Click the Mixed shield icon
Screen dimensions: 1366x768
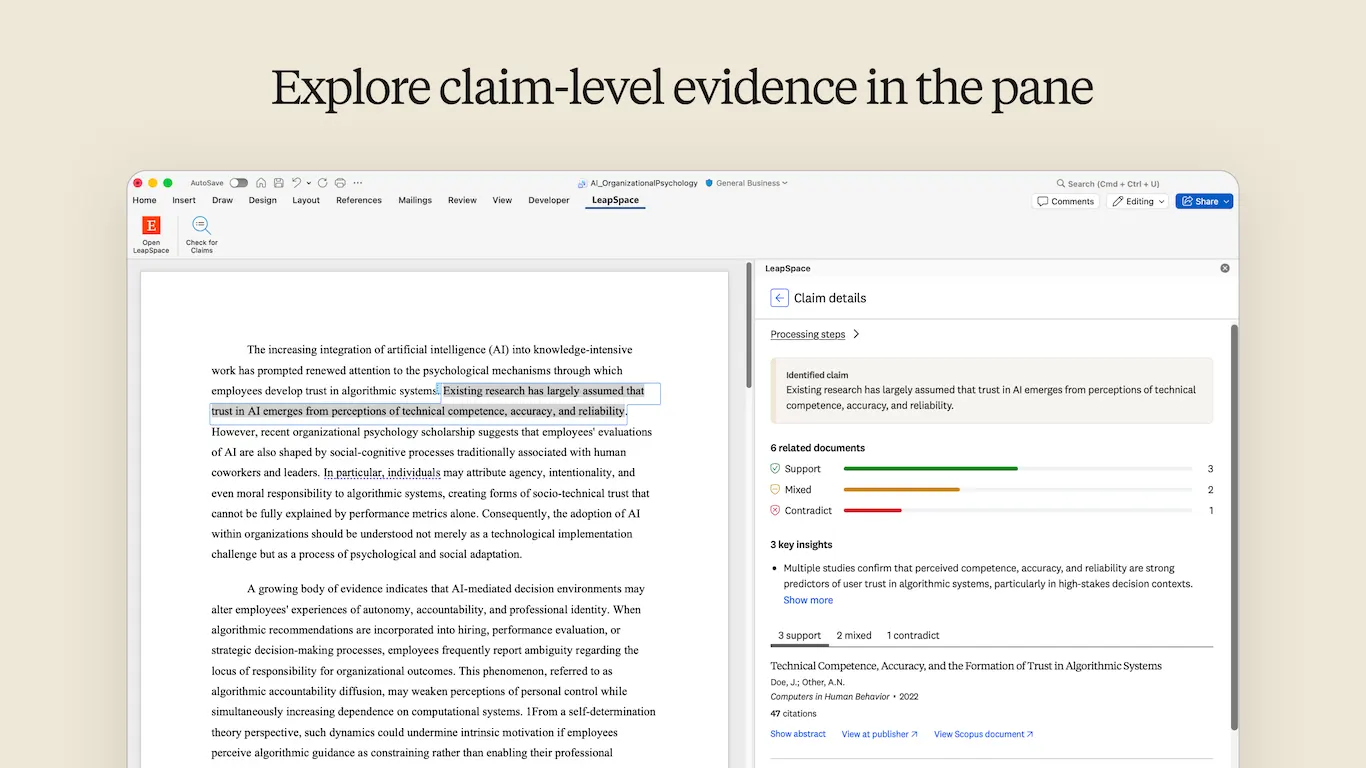click(x=775, y=489)
